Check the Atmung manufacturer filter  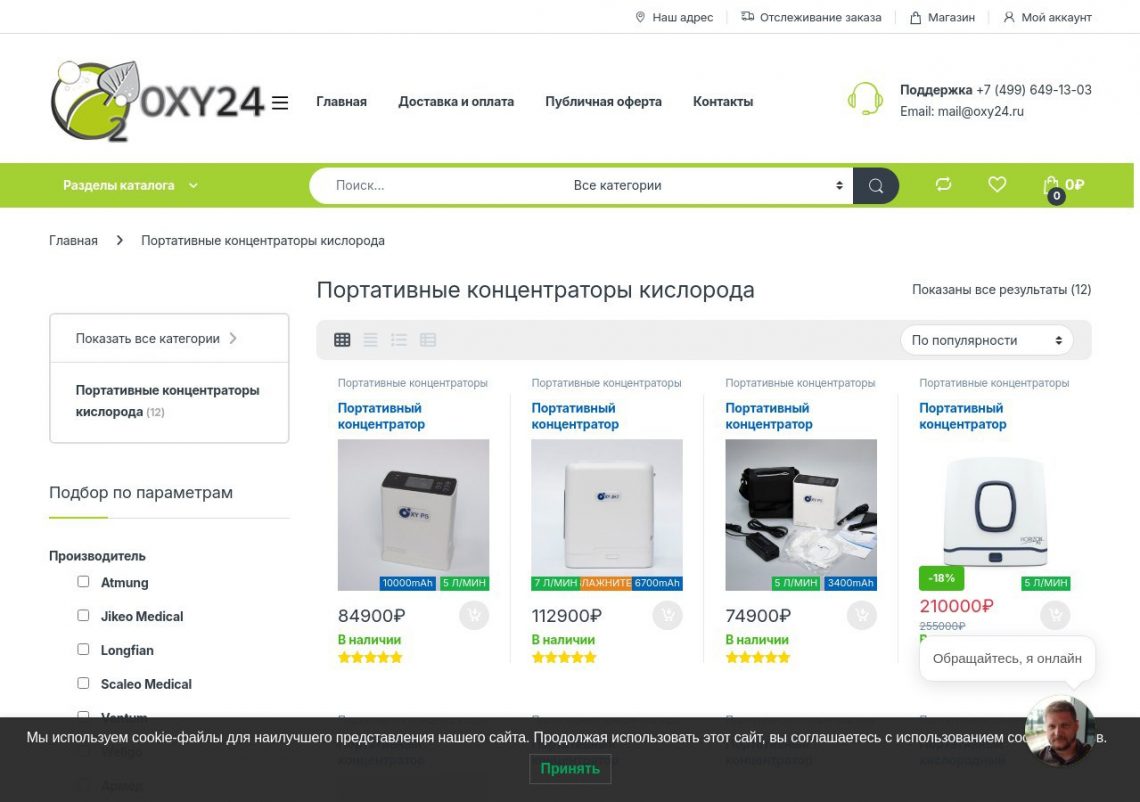[x=84, y=582]
